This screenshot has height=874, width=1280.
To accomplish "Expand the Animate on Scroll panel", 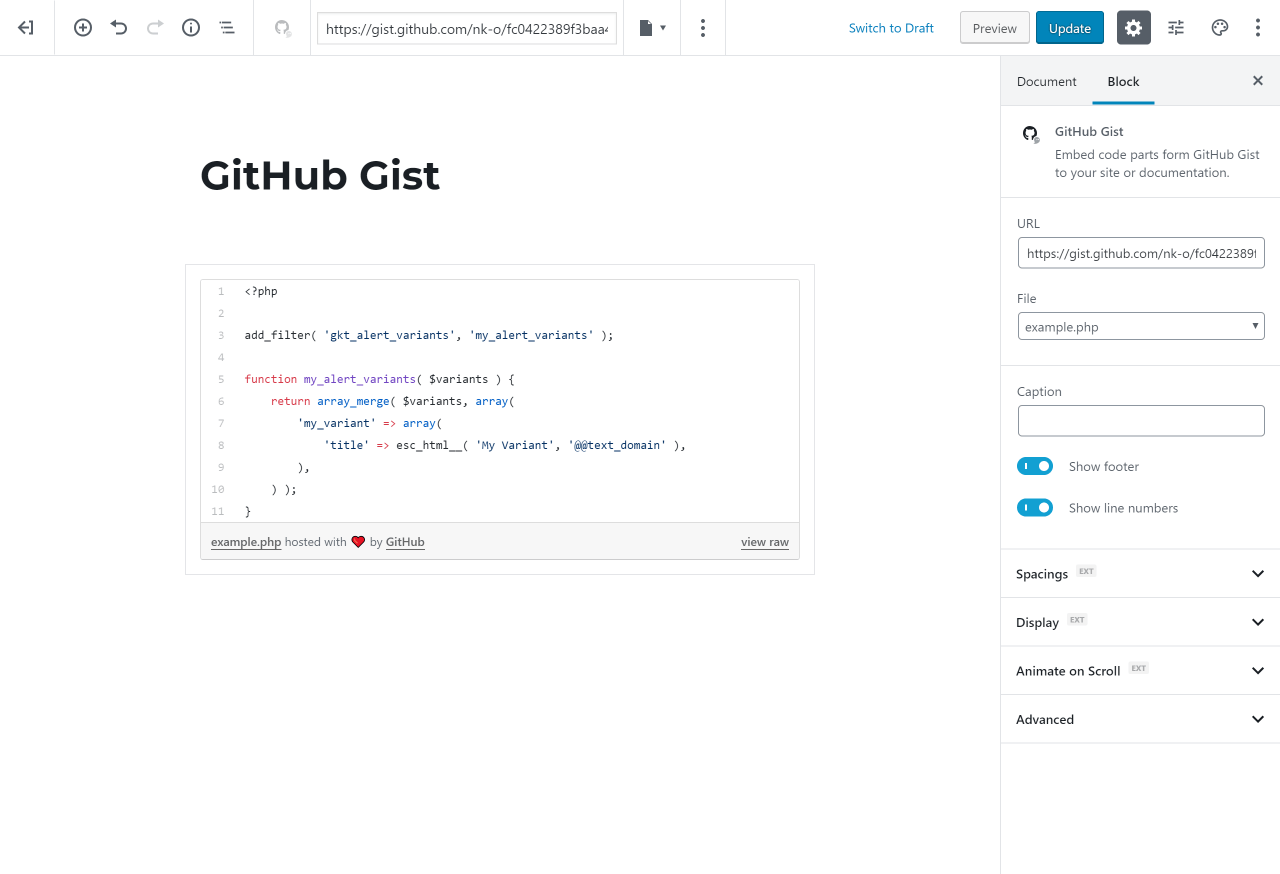I will [x=1140, y=670].
